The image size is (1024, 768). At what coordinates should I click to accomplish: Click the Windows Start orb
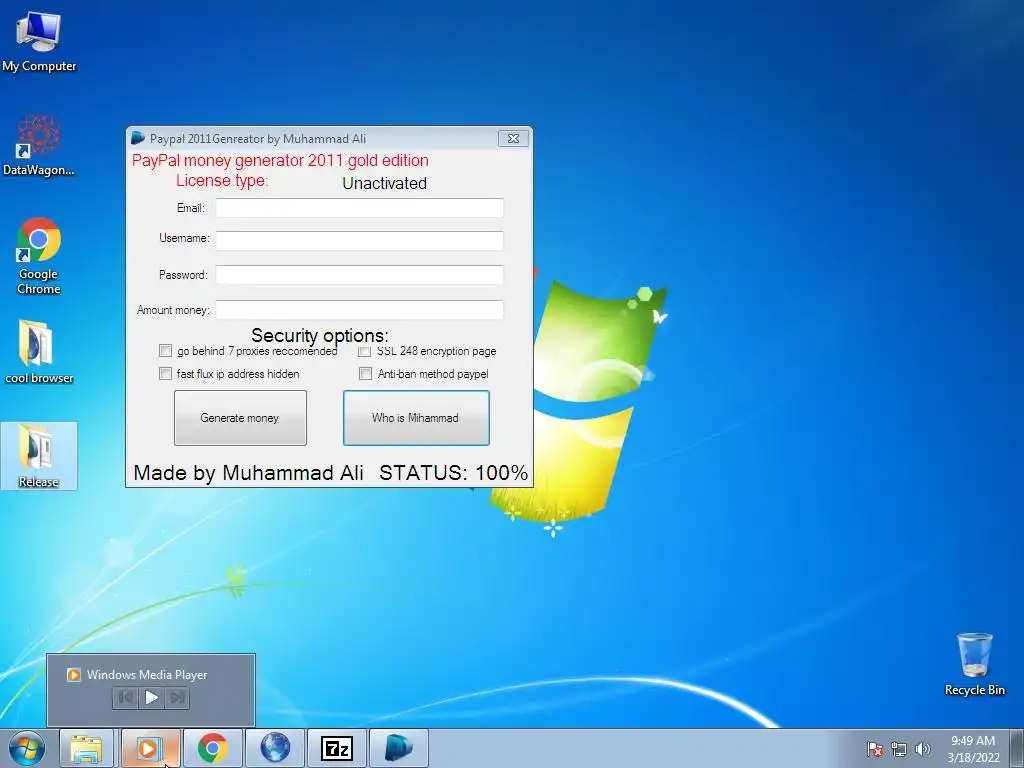27,748
